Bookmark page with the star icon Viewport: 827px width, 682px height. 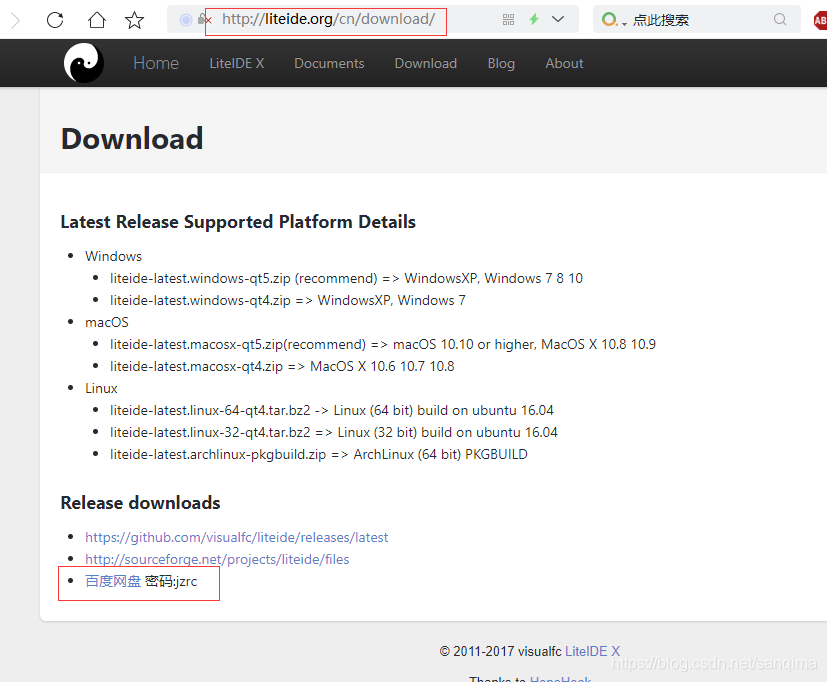(134, 21)
